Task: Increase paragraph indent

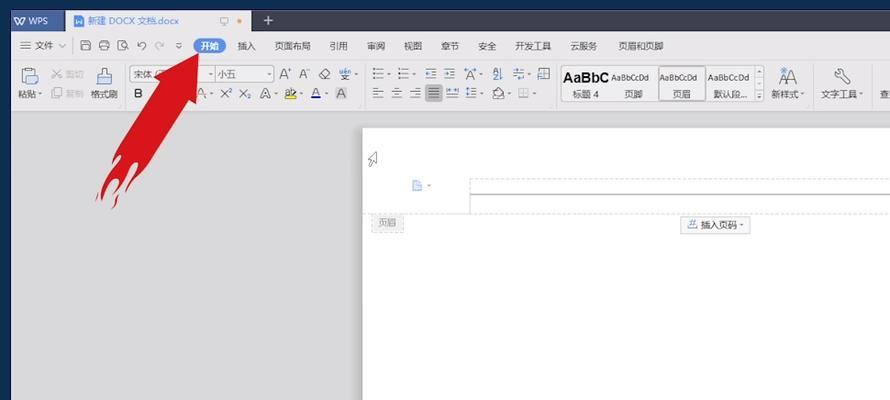Action: (450, 74)
